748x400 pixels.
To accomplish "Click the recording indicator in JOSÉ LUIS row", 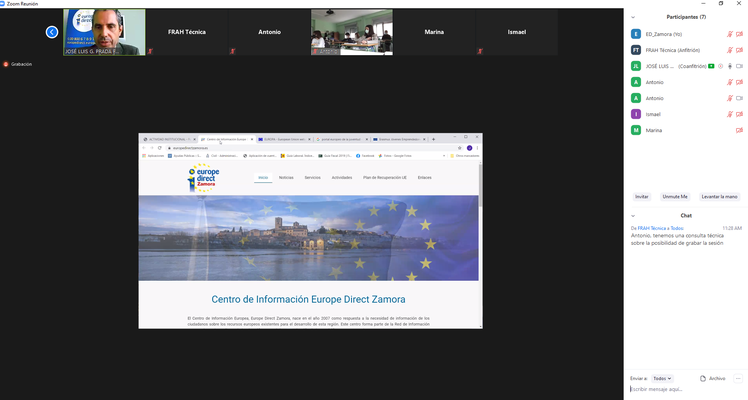I will [x=720, y=66].
